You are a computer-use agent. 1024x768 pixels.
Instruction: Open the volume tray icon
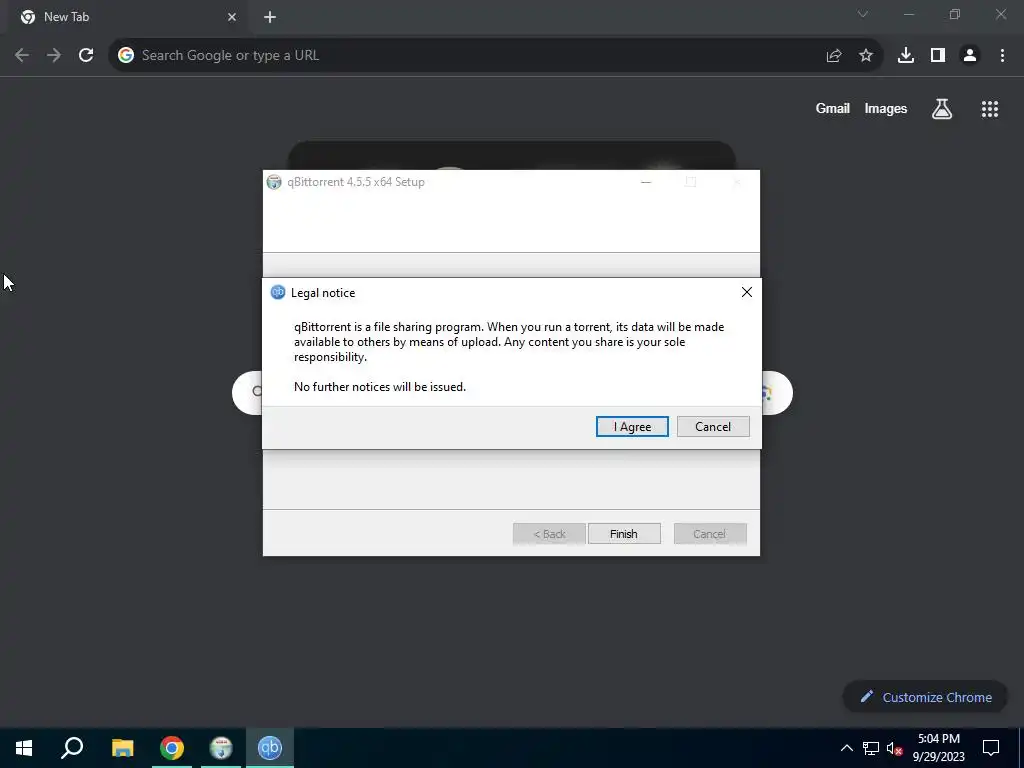[894, 748]
